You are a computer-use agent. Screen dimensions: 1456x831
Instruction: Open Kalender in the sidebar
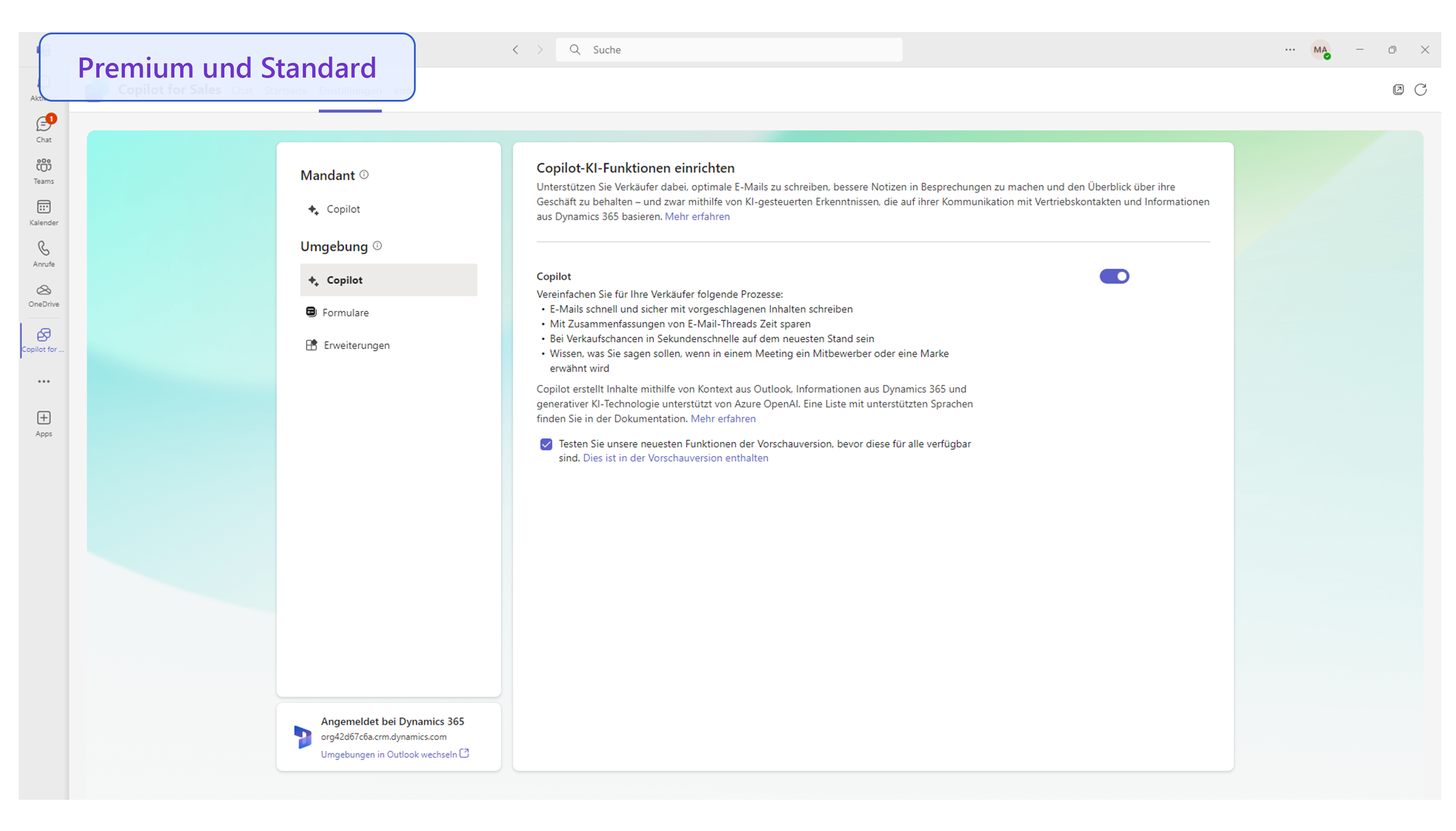click(43, 212)
